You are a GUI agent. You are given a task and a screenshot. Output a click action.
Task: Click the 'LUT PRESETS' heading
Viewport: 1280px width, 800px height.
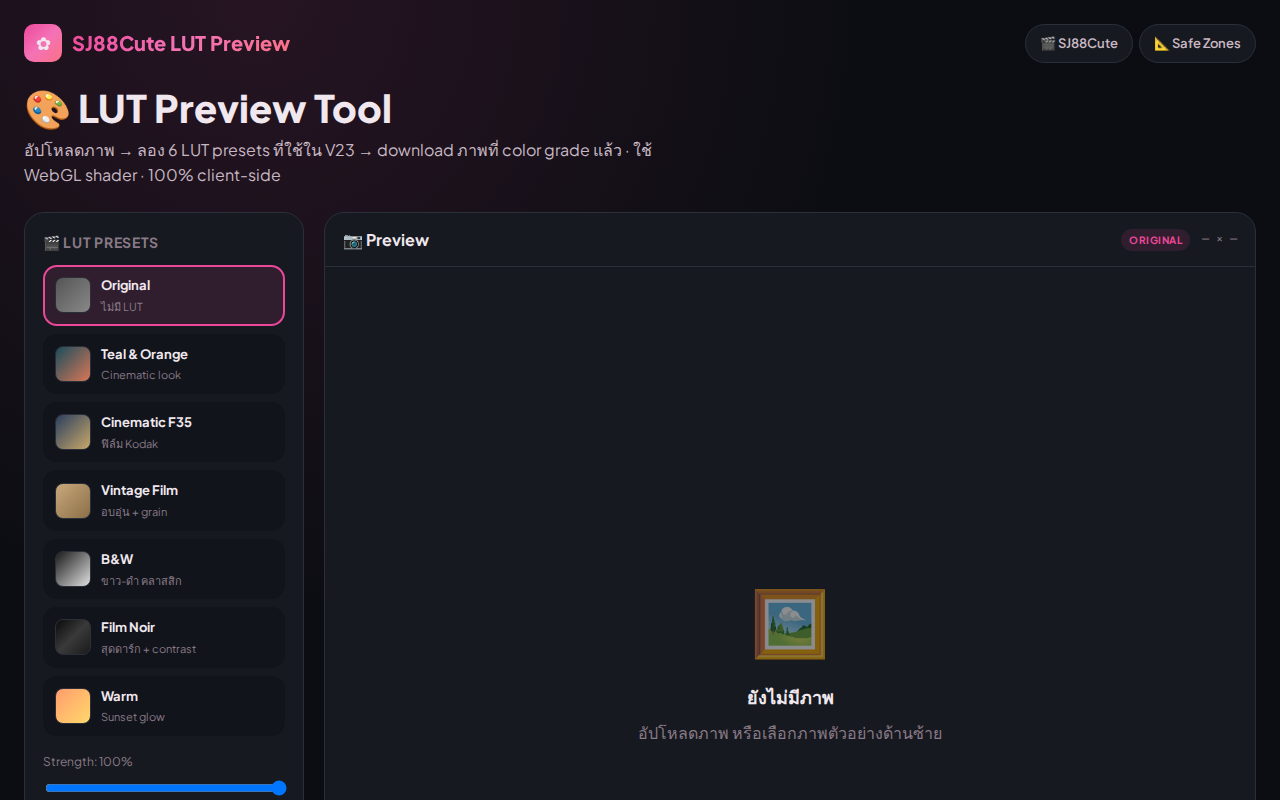tap(101, 243)
